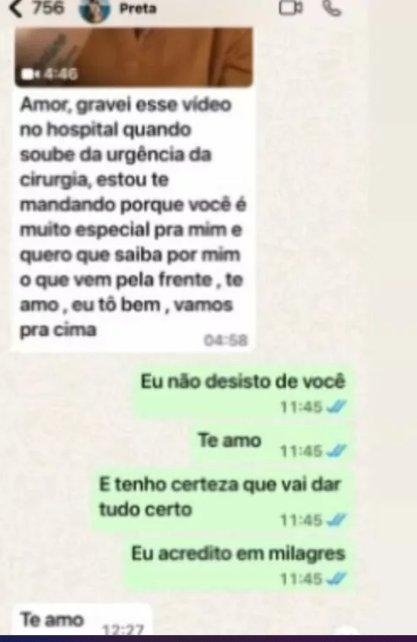Tap the 12:27 timestamp at the bottom

122,629
